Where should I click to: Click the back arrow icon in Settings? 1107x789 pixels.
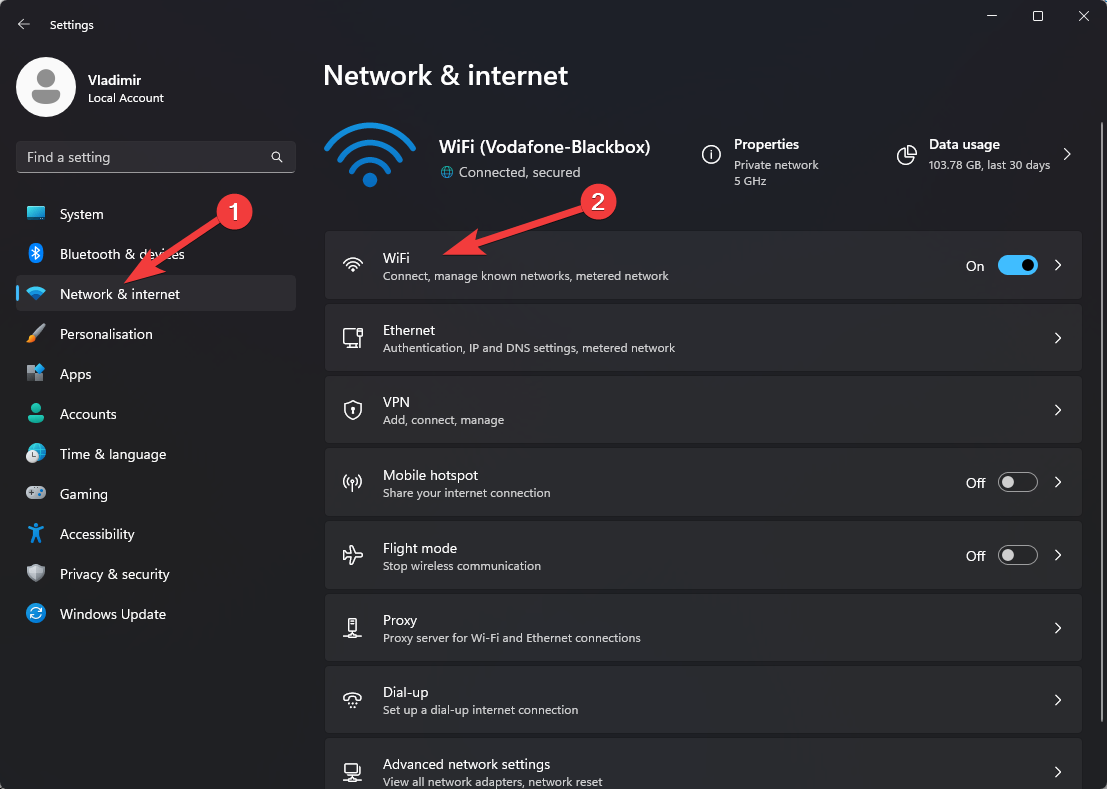(24, 24)
